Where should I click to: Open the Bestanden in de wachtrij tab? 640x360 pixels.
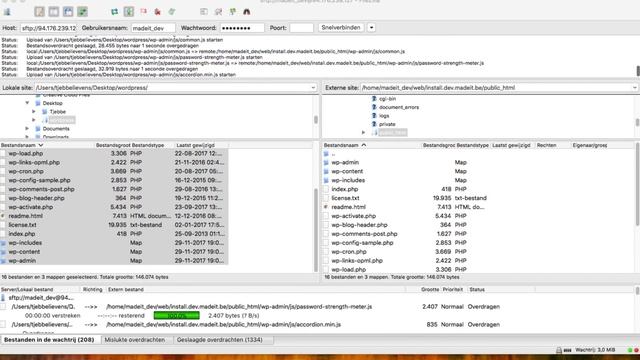pyautogui.click(x=49, y=340)
